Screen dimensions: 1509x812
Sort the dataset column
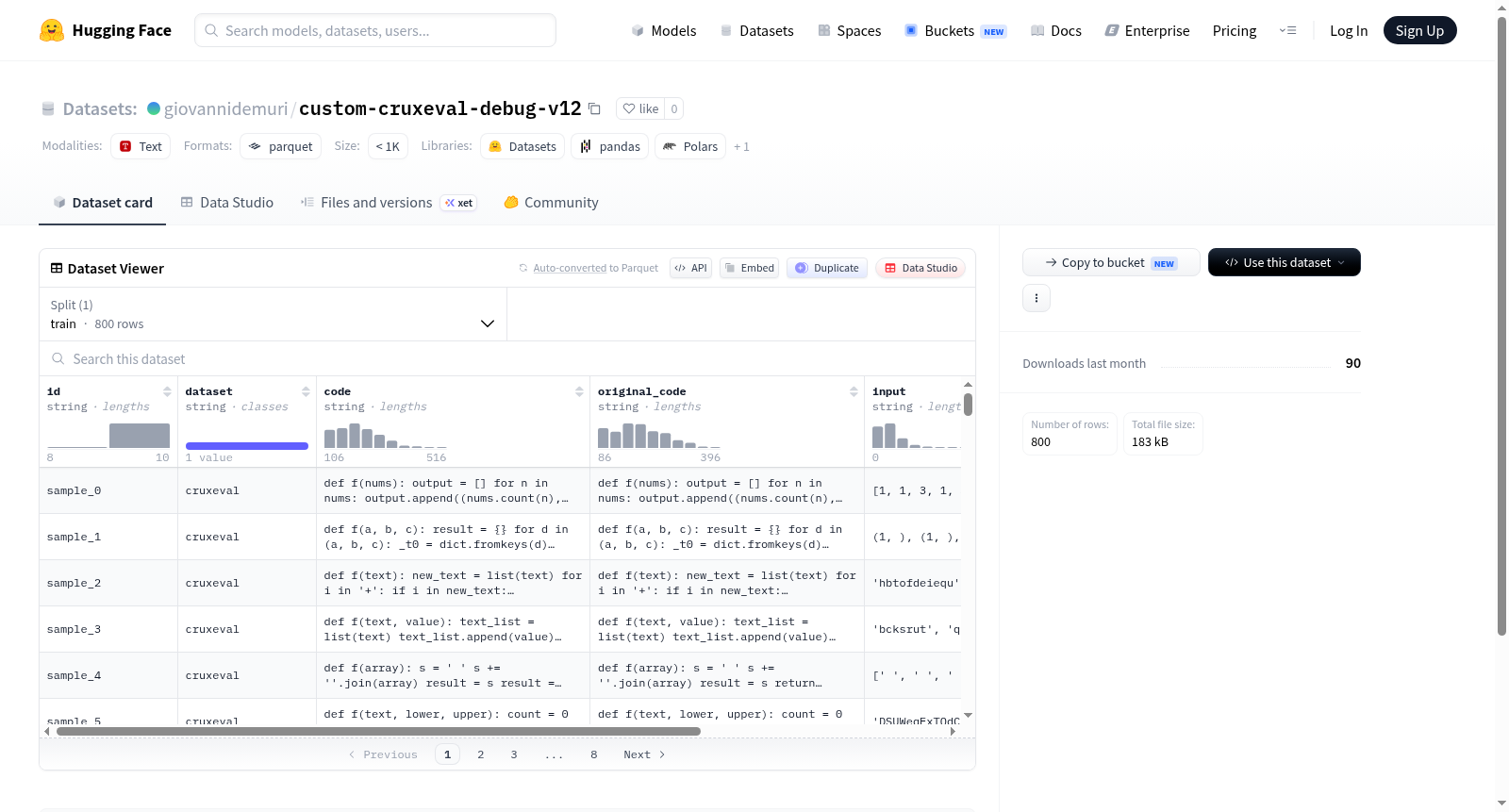point(306,391)
